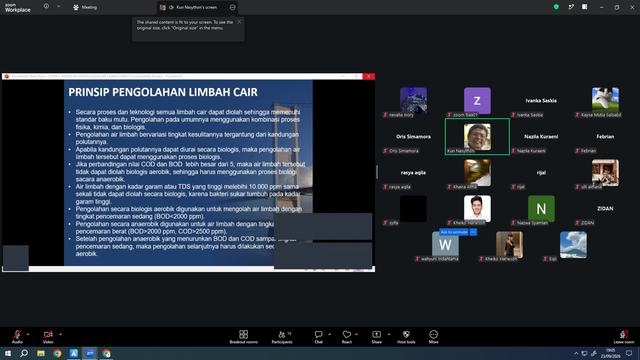Open Windows notification center

[629, 353]
